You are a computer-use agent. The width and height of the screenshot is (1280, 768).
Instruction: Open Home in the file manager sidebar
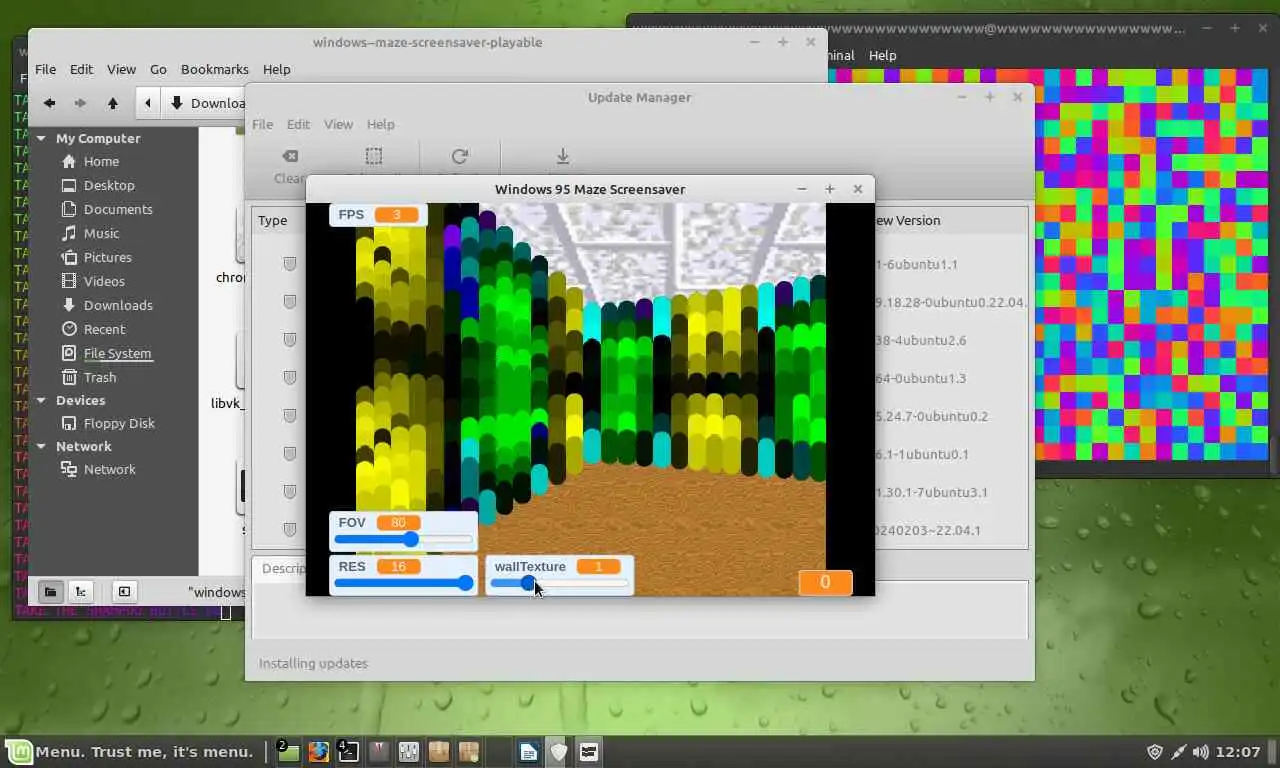click(x=101, y=161)
